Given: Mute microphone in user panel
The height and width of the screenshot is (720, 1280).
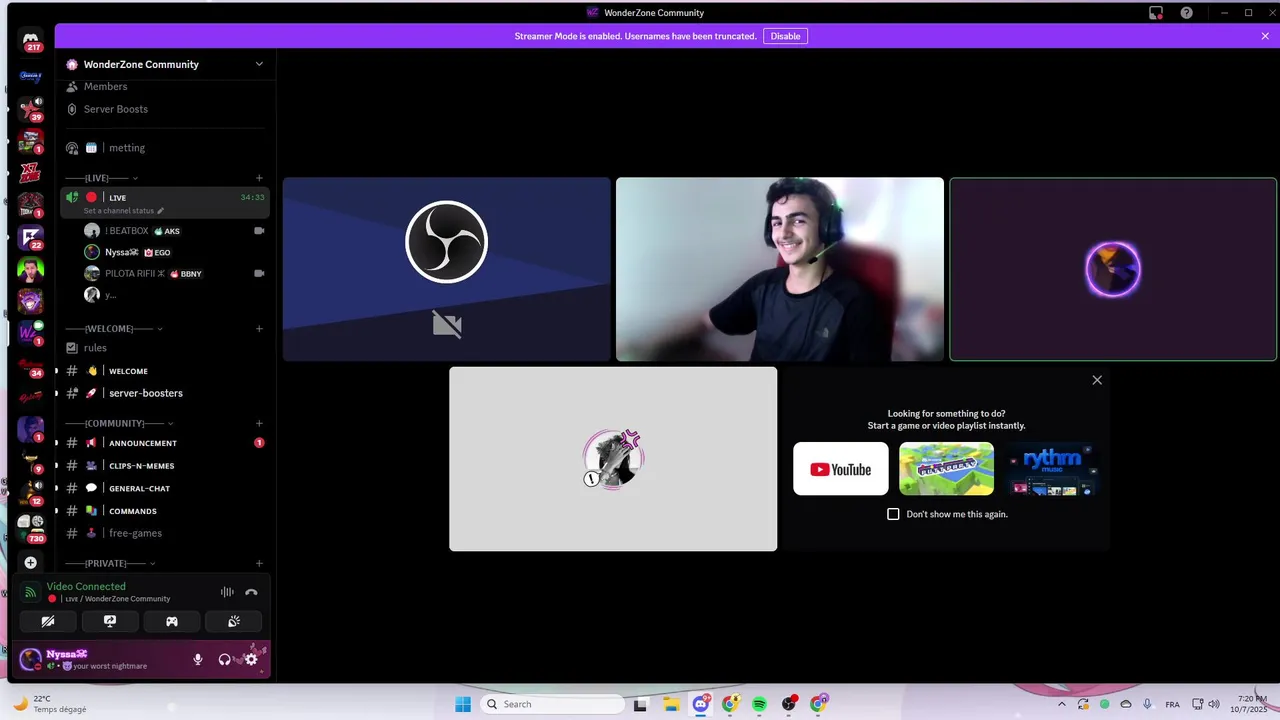Looking at the screenshot, I should pos(198,659).
